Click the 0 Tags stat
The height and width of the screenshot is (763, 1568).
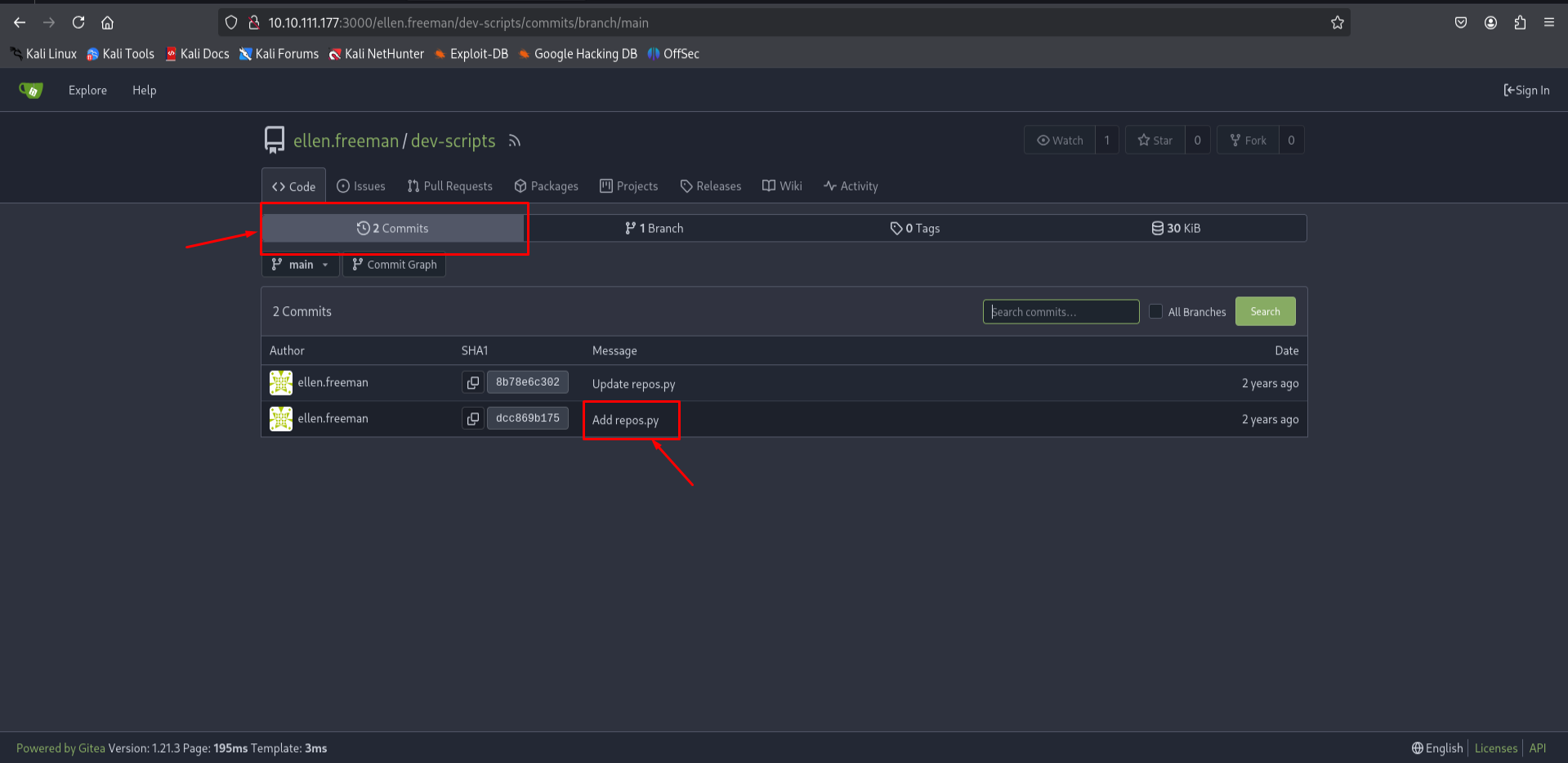914,228
